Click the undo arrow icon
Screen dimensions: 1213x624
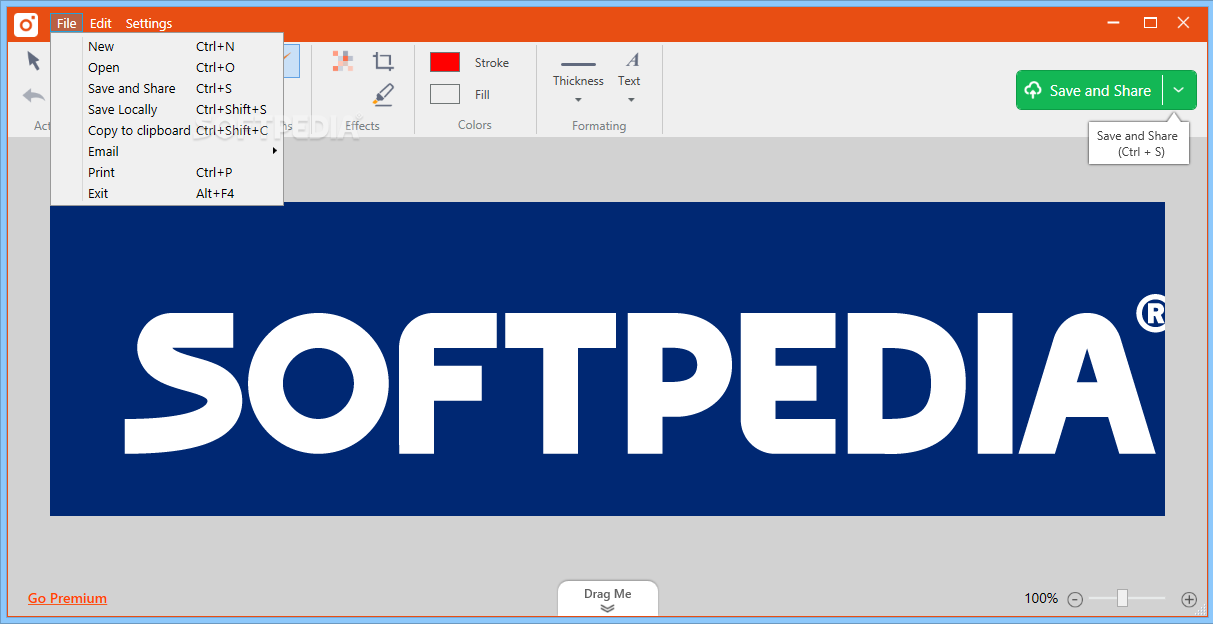pyautogui.click(x=34, y=96)
